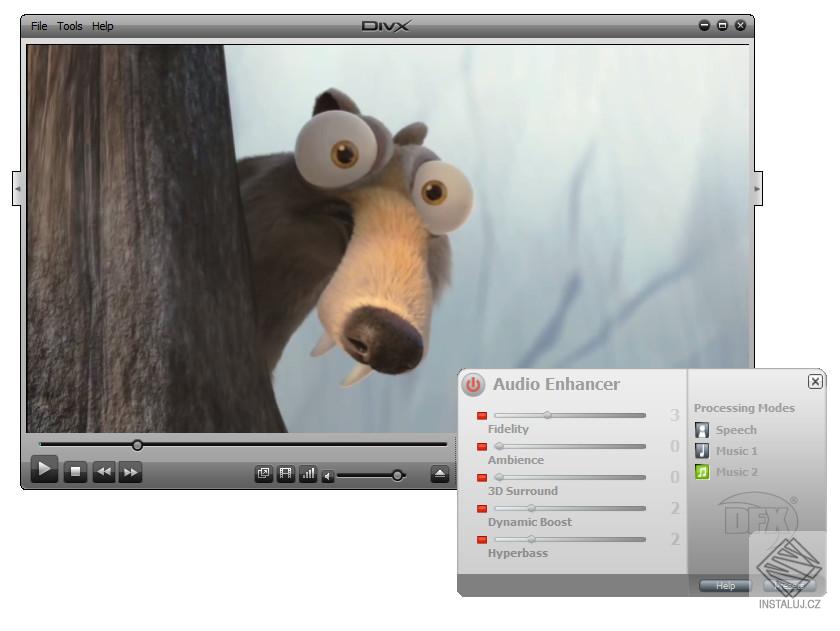This screenshot has height=631, width=840.
Task: Toggle the Dynamic Boost red enable button
Action: (x=482, y=508)
